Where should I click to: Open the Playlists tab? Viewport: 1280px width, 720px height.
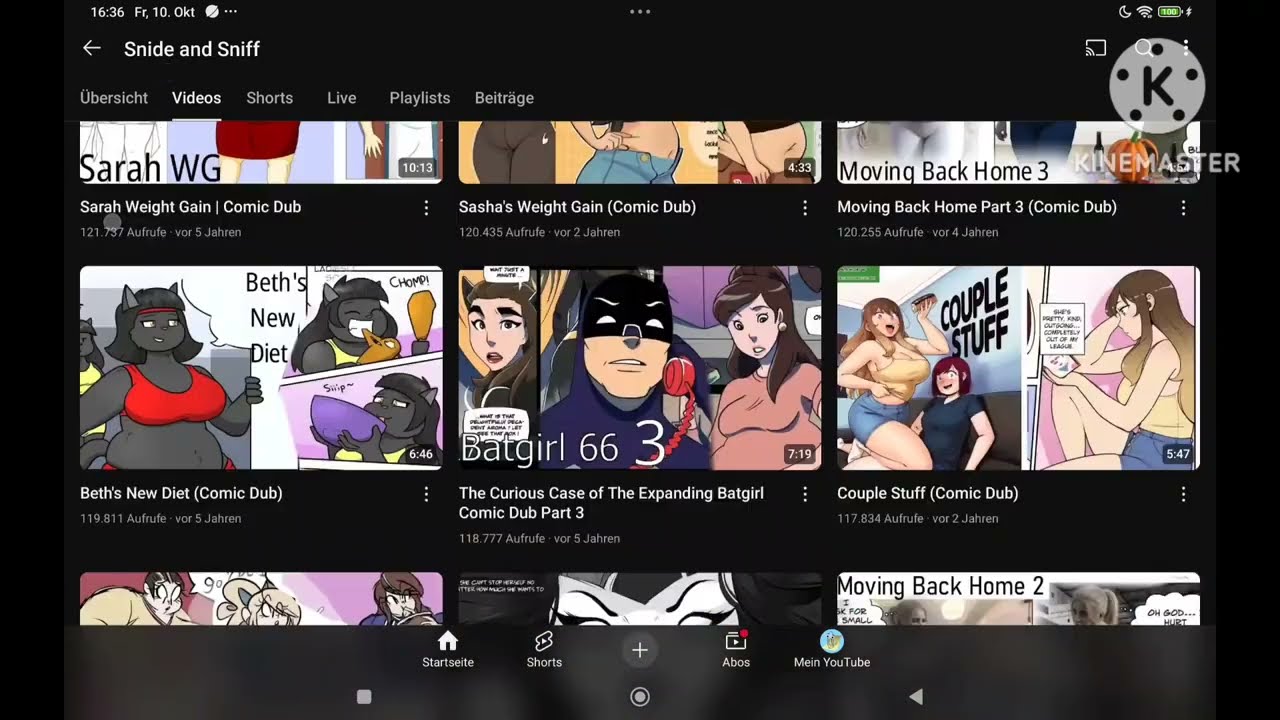[x=420, y=98]
